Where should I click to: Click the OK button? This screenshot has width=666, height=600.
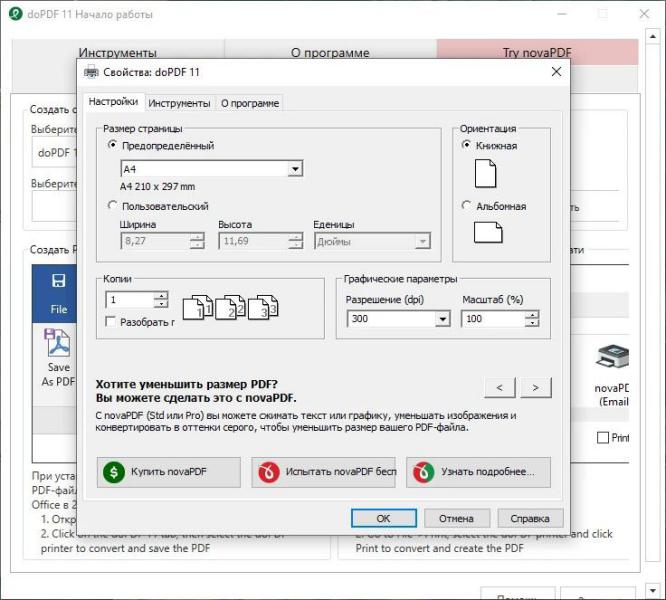[x=384, y=518]
